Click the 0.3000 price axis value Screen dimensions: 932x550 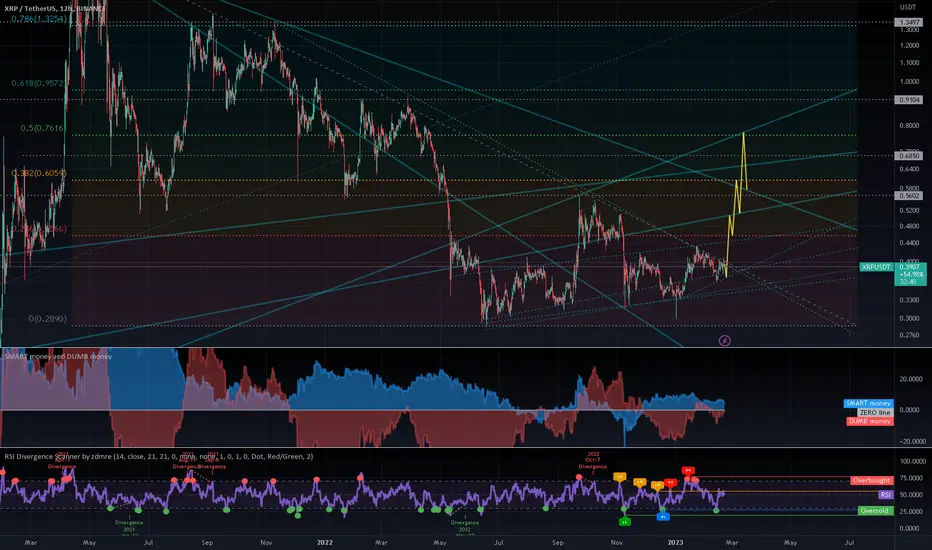click(909, 319)
